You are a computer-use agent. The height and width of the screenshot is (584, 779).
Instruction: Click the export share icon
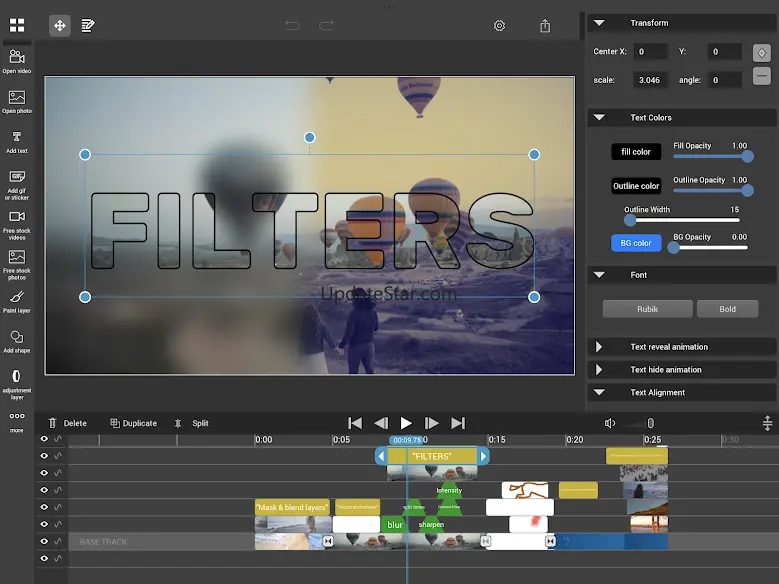click(545, 26)
